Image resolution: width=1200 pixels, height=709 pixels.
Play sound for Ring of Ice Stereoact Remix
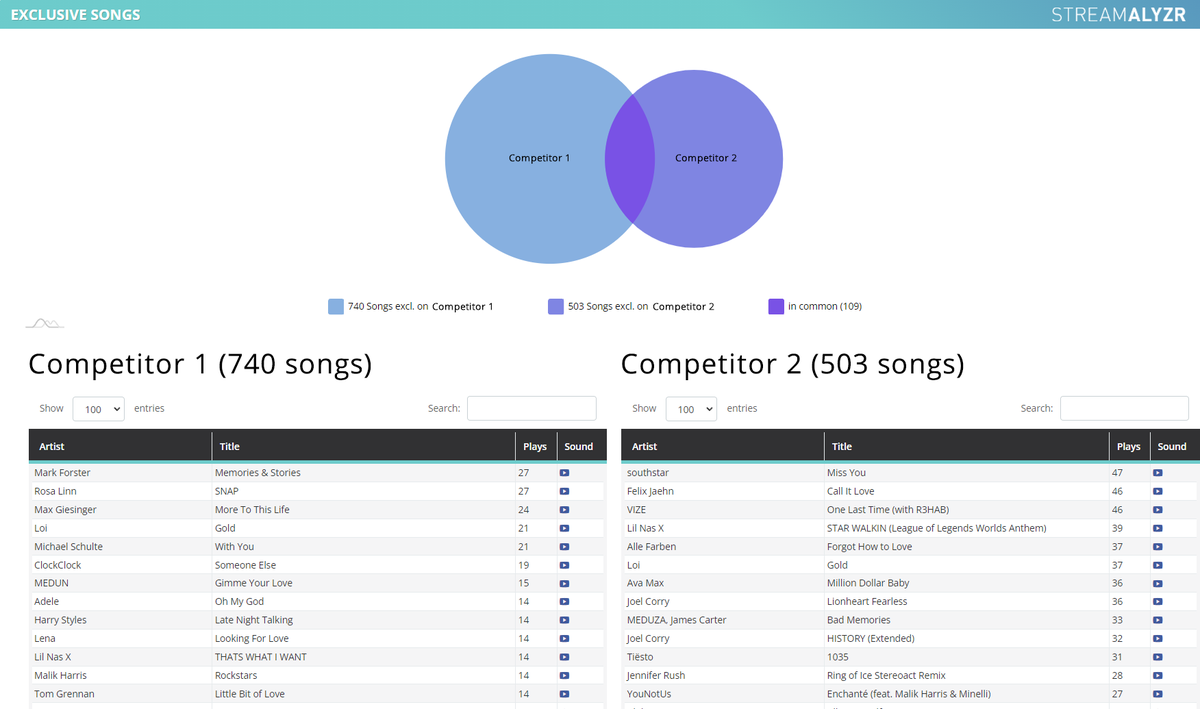pos(1158,676)
